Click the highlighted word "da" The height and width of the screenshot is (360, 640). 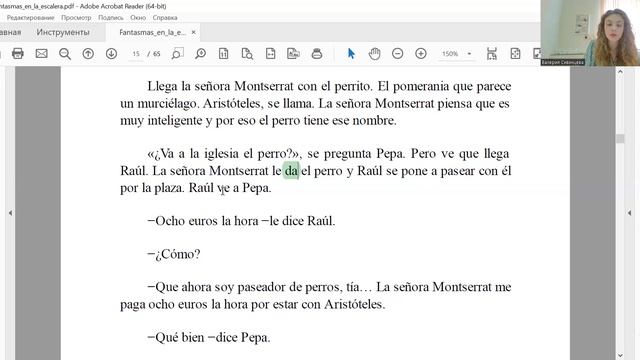pyautogui.click(x=291, y=171)
